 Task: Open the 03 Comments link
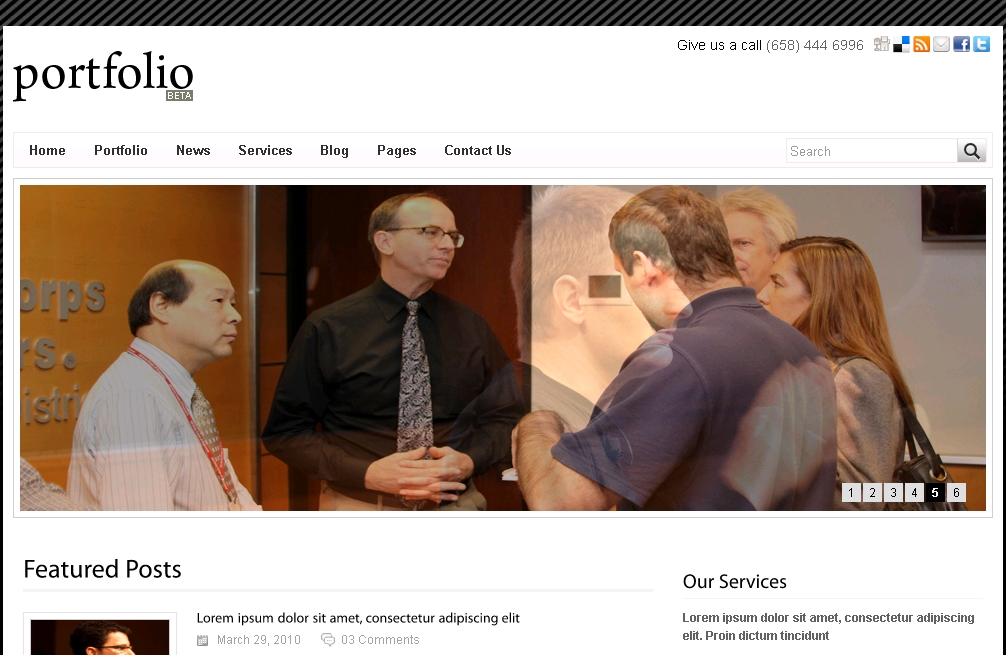[x=380, y=640]
